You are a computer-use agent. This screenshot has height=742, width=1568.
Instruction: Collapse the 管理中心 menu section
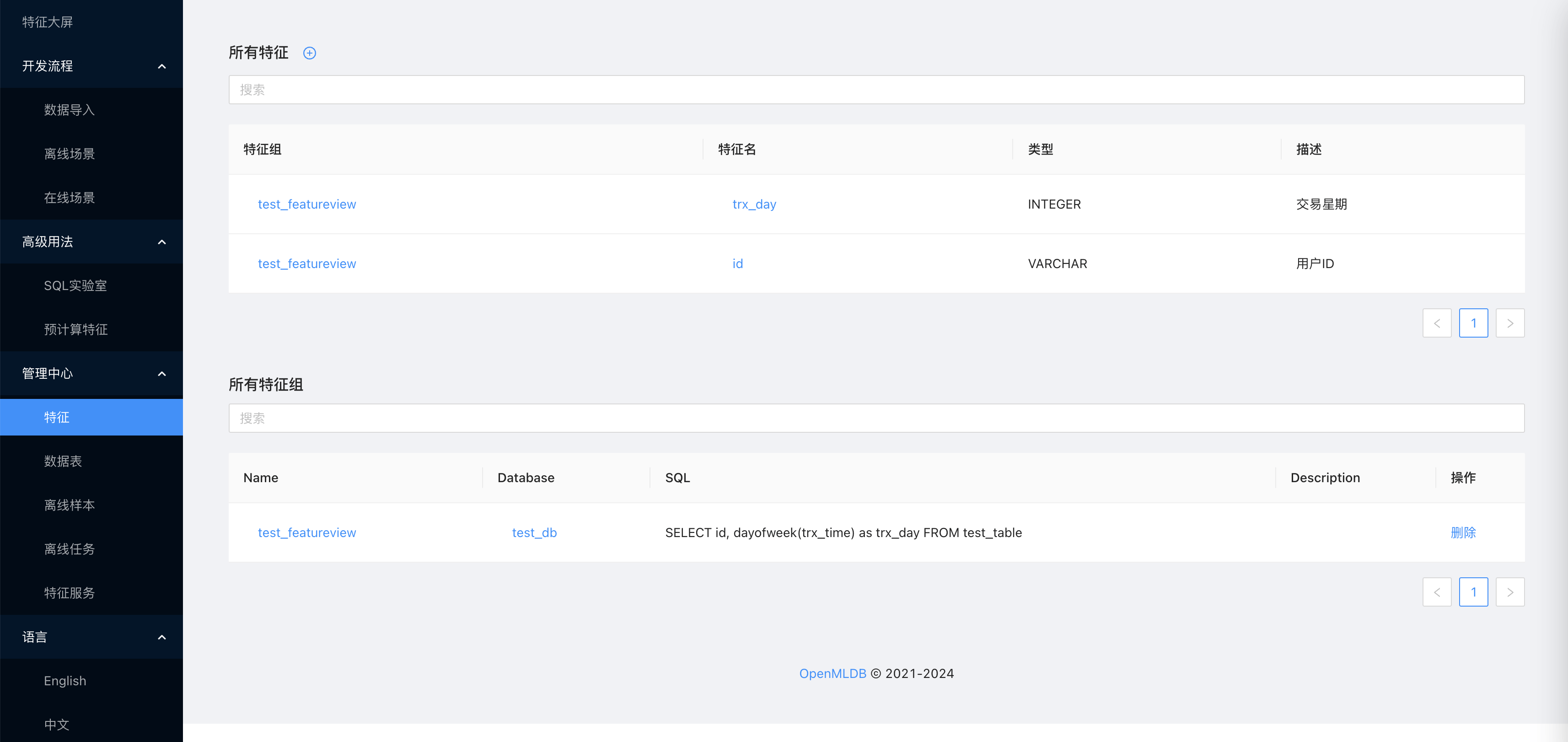161,373
